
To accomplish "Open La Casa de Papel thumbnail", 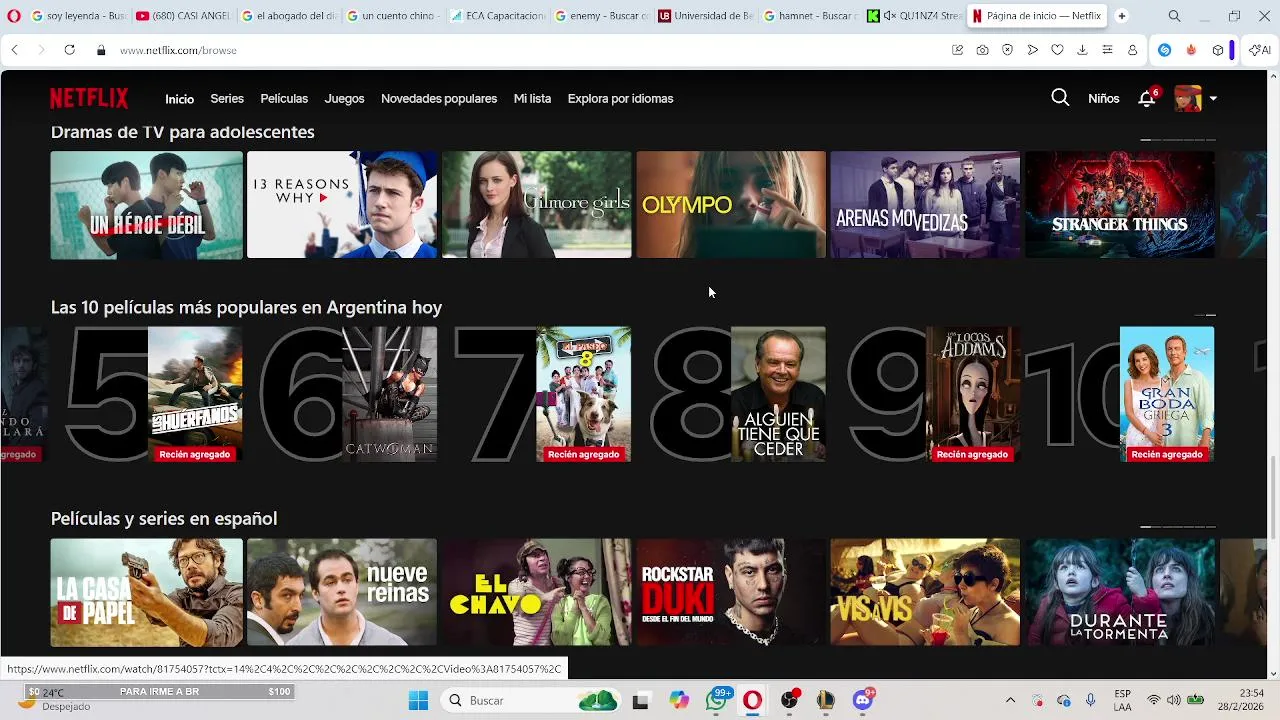I will pyautogui.click(x=147, y=592).
